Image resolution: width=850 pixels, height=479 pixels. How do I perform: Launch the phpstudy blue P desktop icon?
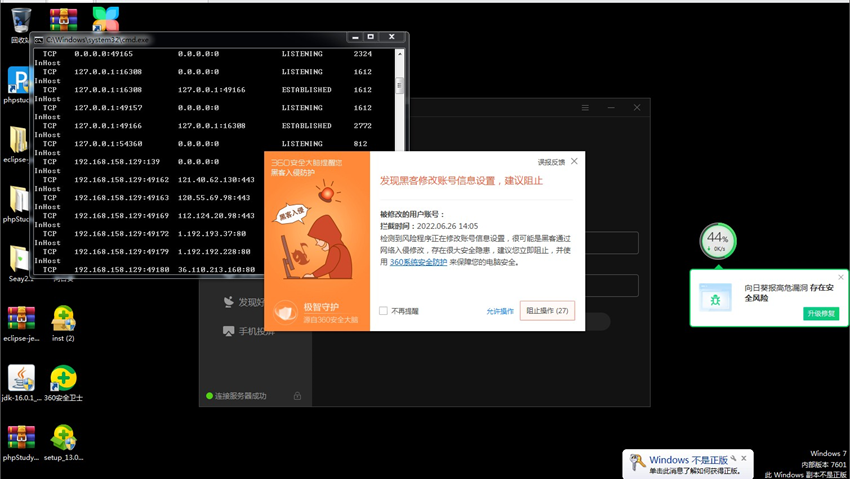pyautogui.click(x=18, y=81)
